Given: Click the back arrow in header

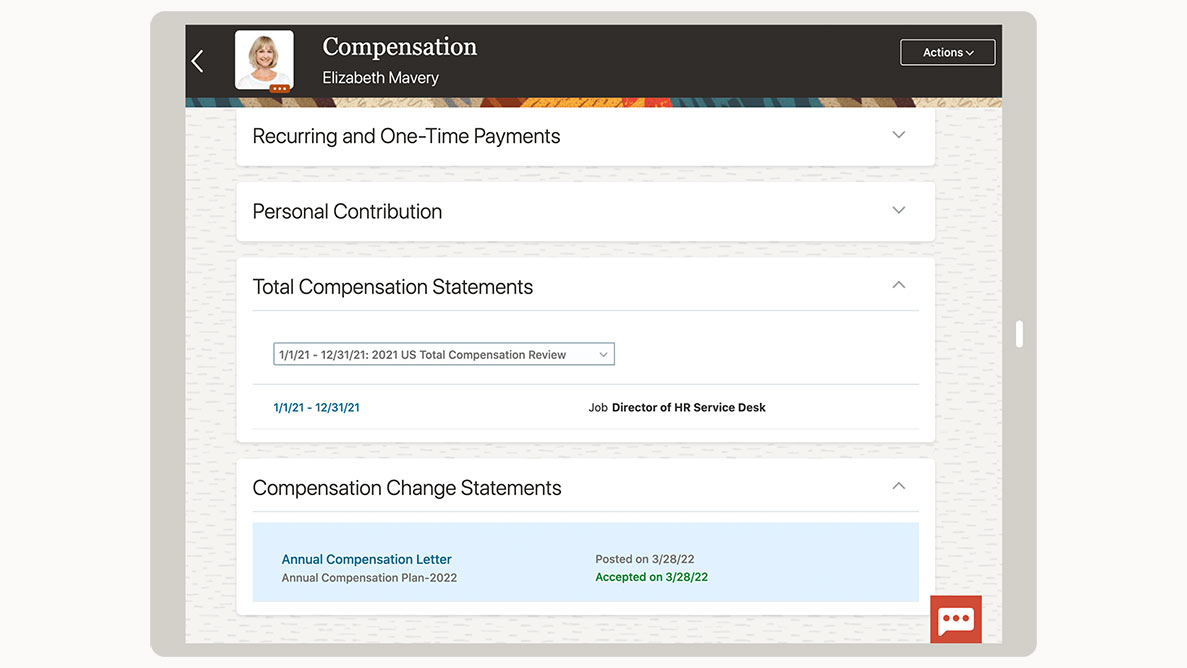Looking at the screenshot, I should [x=198, y=61].
